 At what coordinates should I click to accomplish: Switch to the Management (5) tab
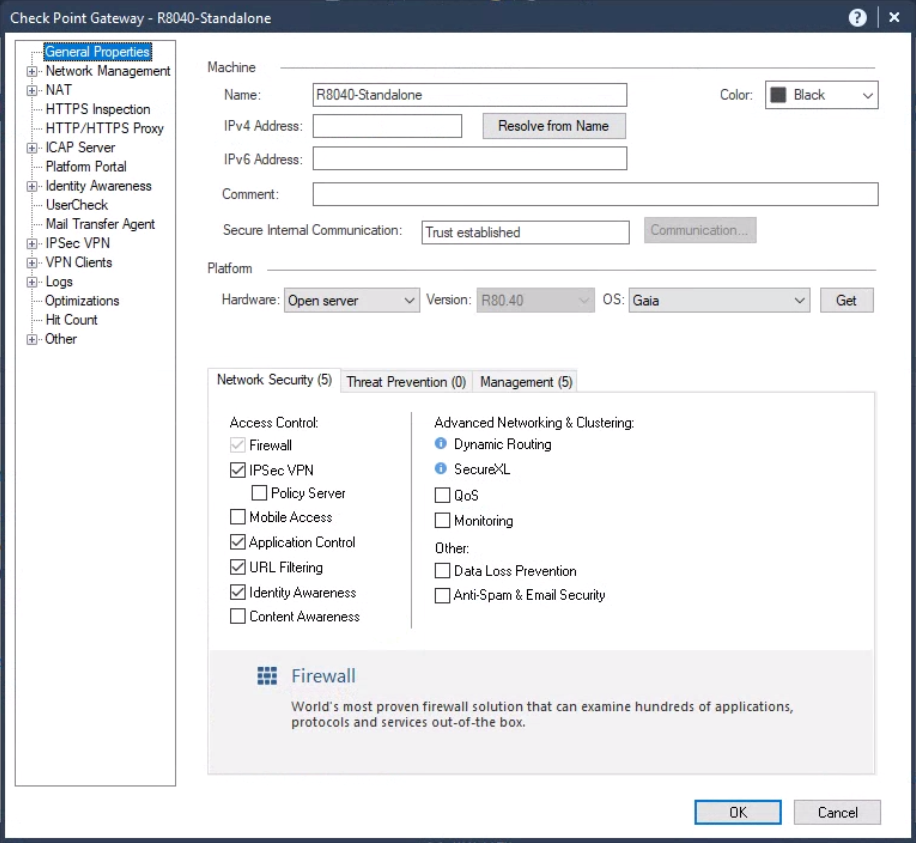click(526, 382)
